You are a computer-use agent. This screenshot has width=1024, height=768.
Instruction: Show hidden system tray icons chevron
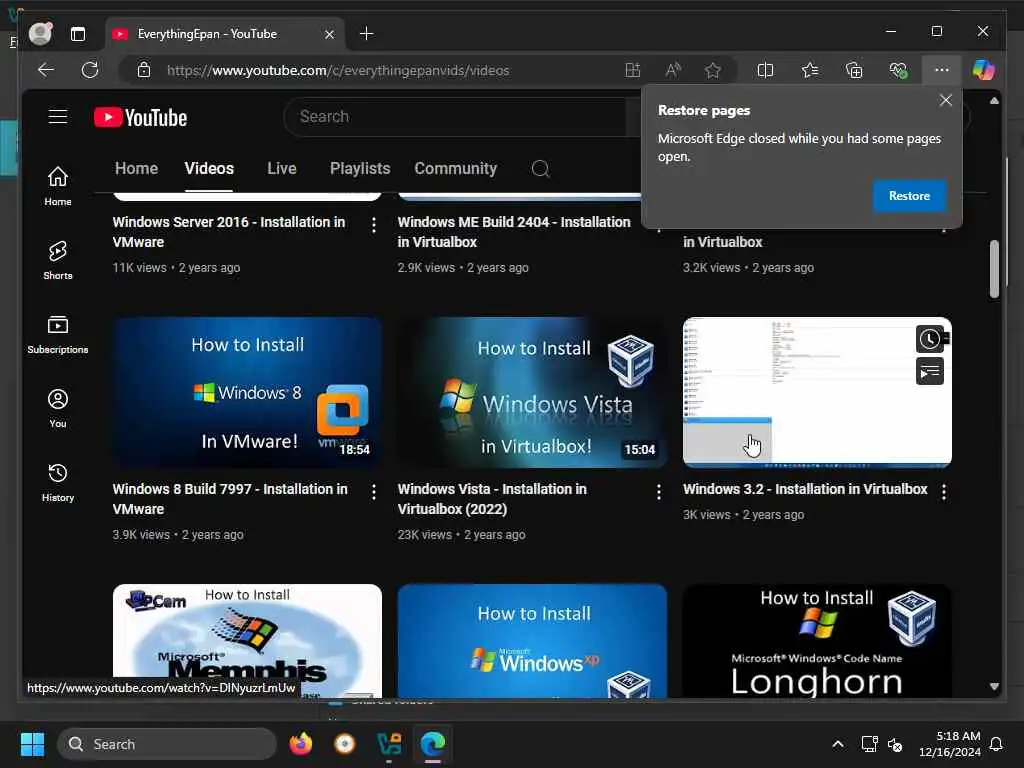838,744
